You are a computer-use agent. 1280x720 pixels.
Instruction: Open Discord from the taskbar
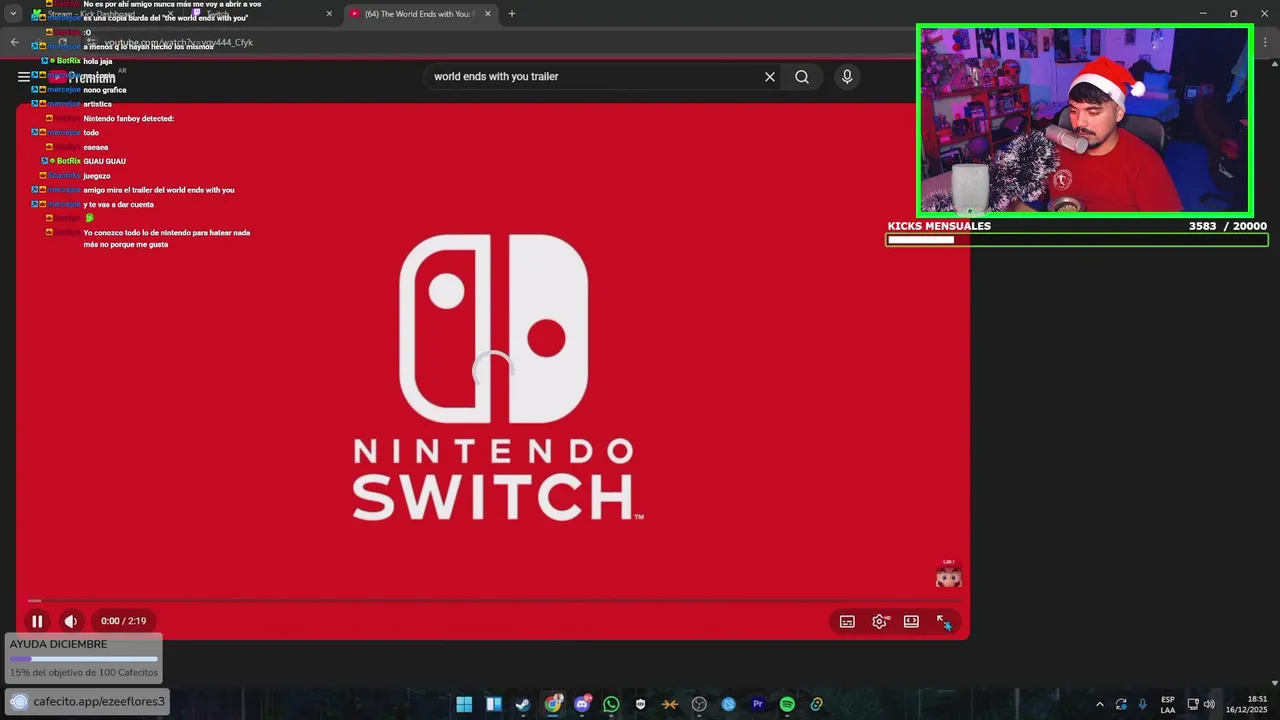click(x=582, y=704)
